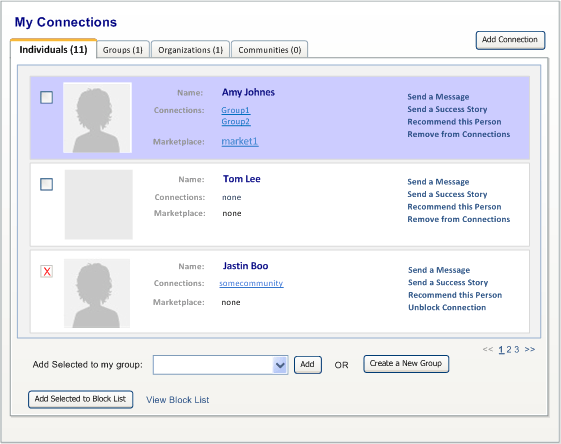This screenshot has width=561, height=444.
Task: Go to page 2 of connections
Action: [509, 350]
